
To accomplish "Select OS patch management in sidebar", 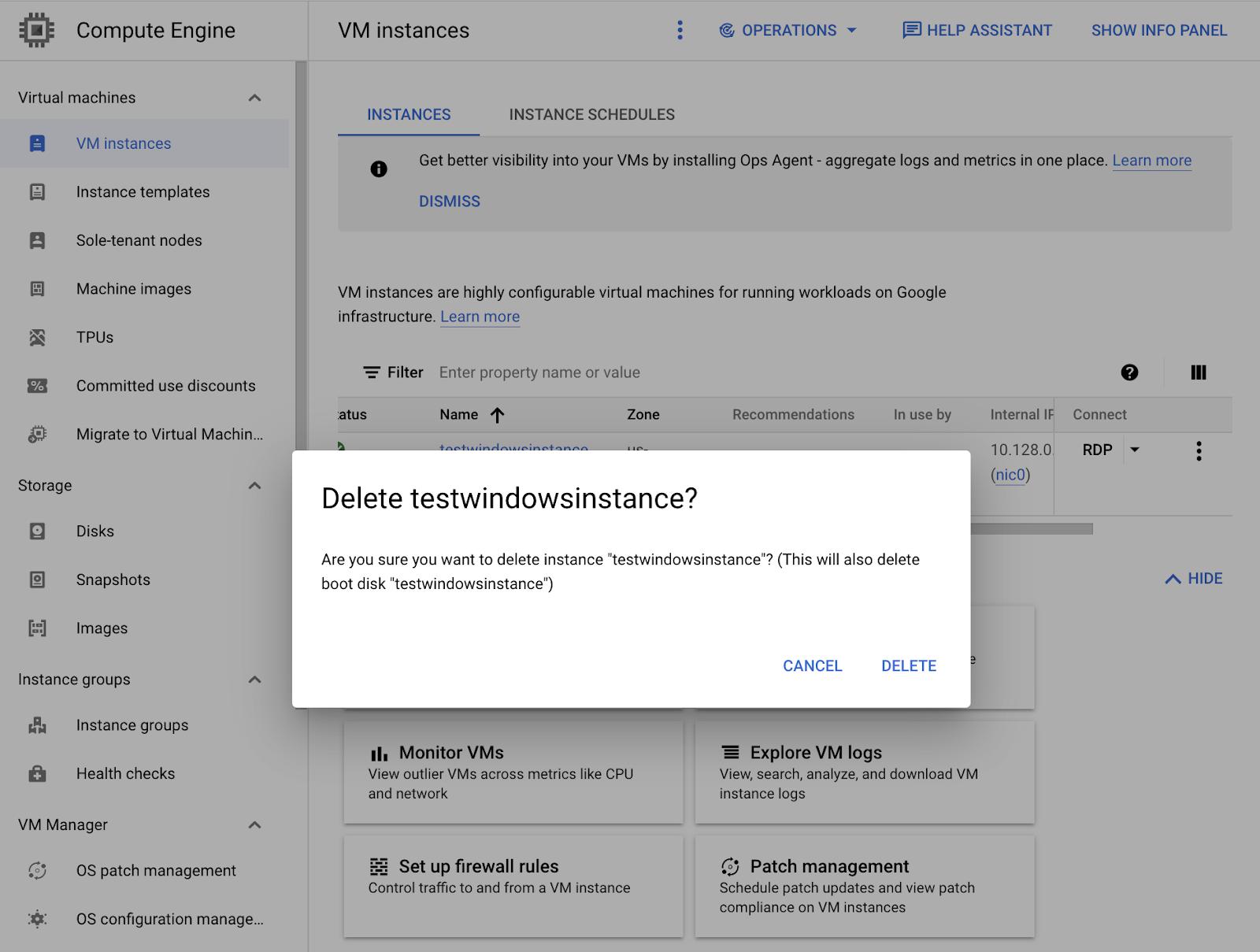I will tap(144, 870).
